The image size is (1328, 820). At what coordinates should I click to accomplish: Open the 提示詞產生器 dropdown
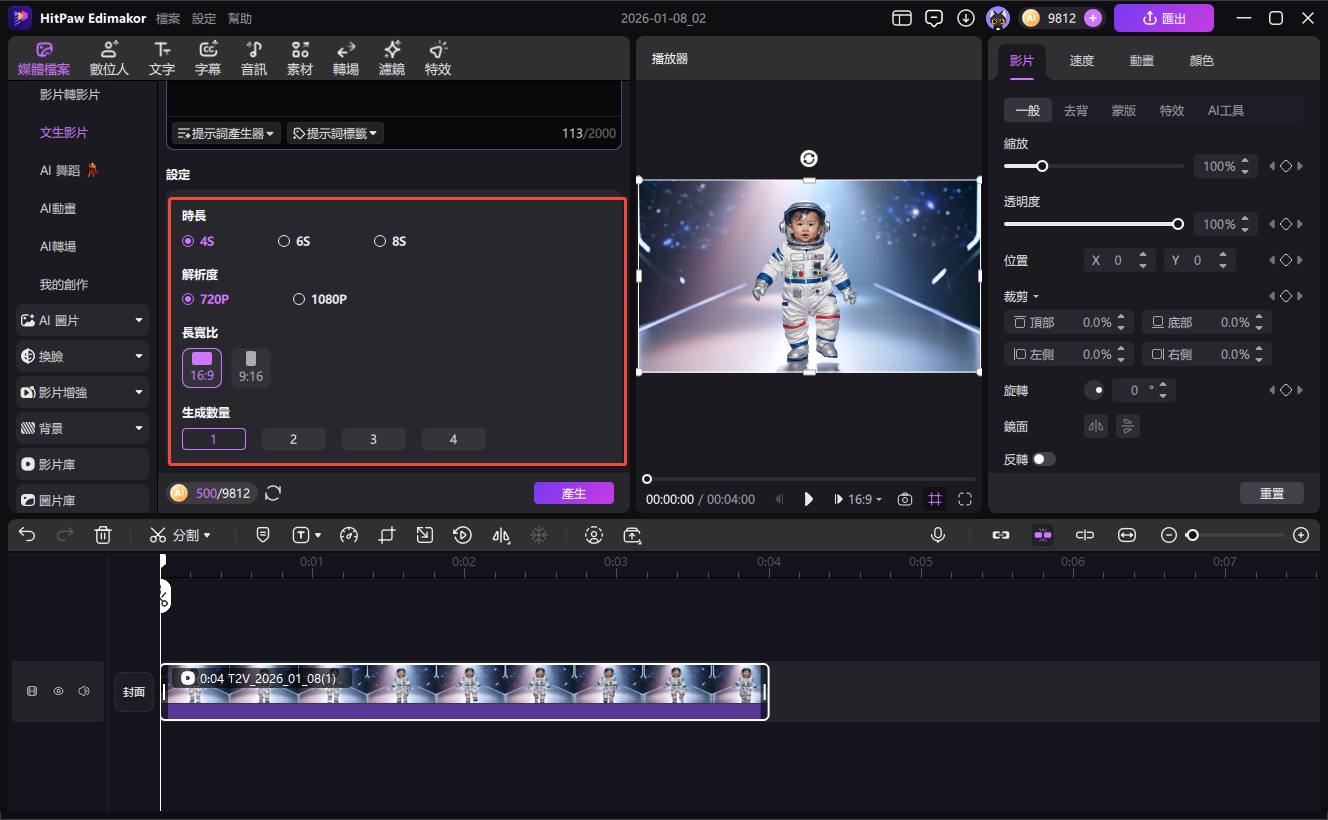[x=226, y=133]
